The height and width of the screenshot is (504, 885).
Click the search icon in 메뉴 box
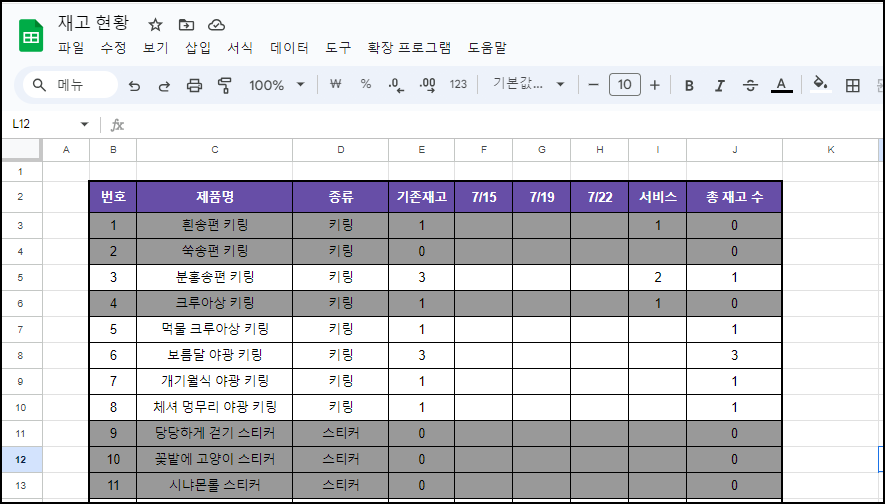39,85
